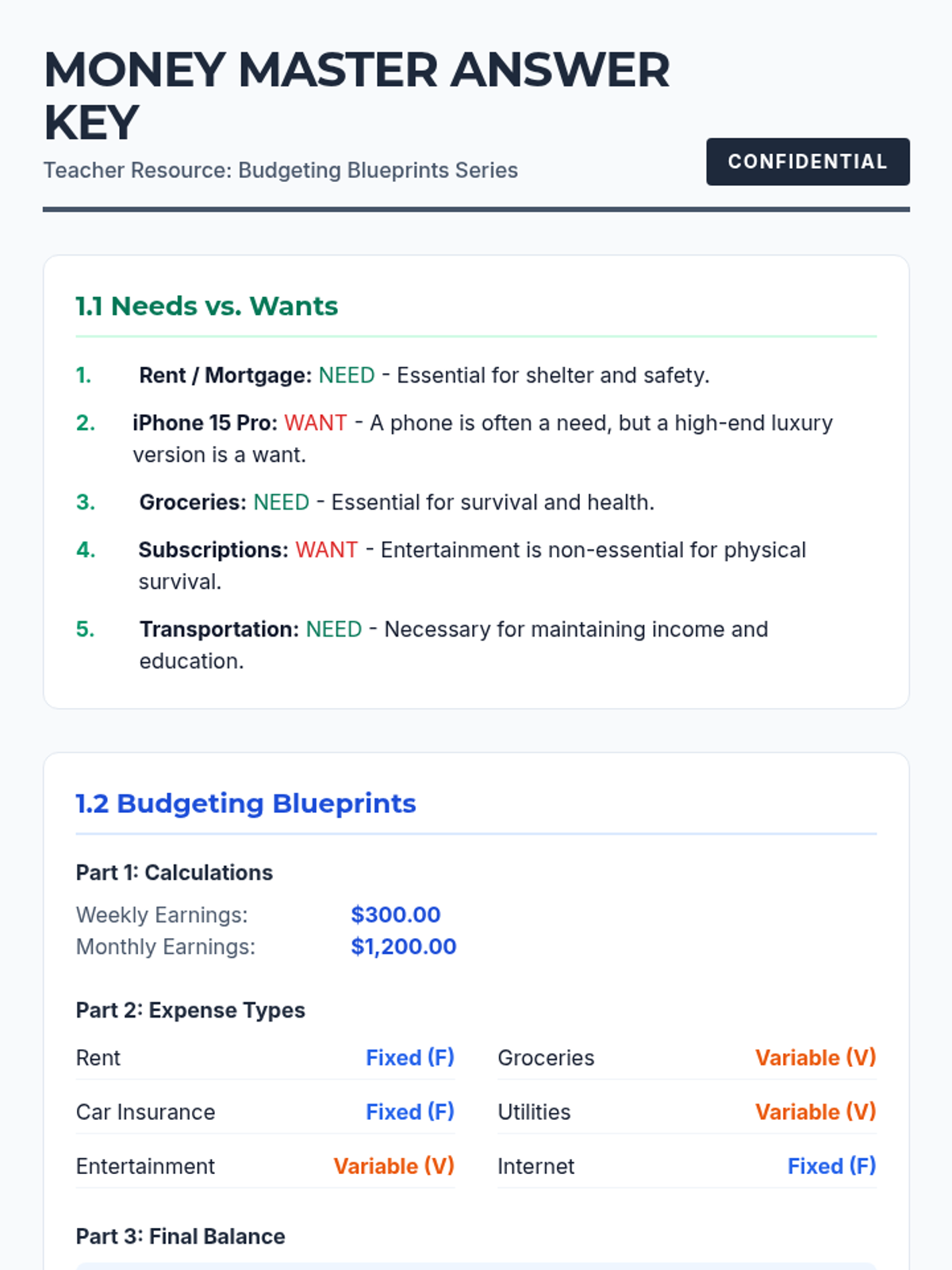Click Fixed (F) beside Internet

[x=832, y=1166]
